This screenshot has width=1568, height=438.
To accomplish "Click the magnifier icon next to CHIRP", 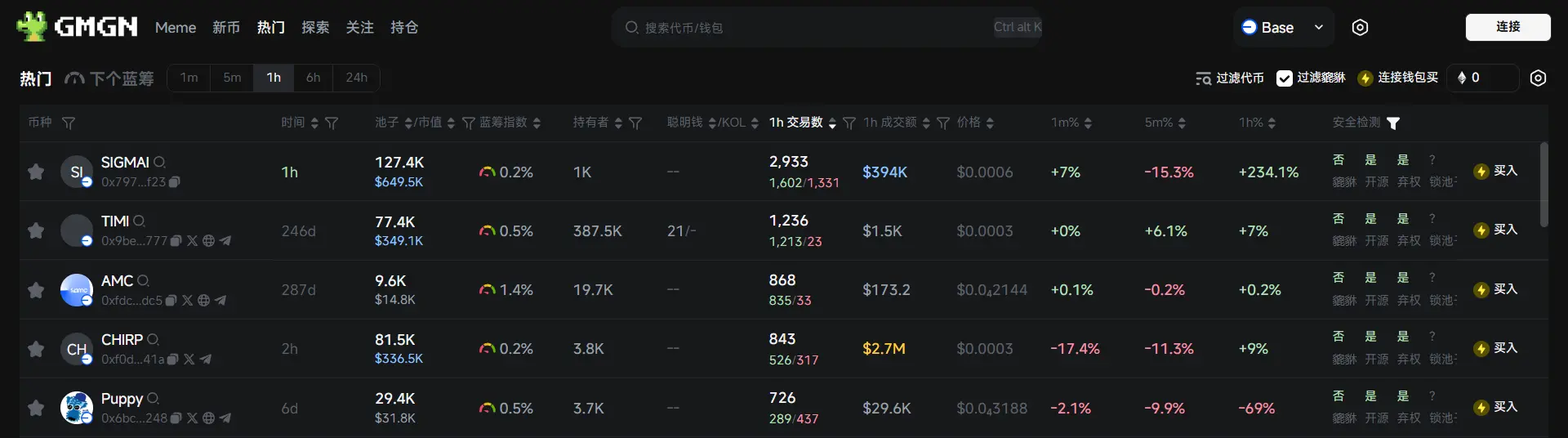I will (x=154, y=340).
